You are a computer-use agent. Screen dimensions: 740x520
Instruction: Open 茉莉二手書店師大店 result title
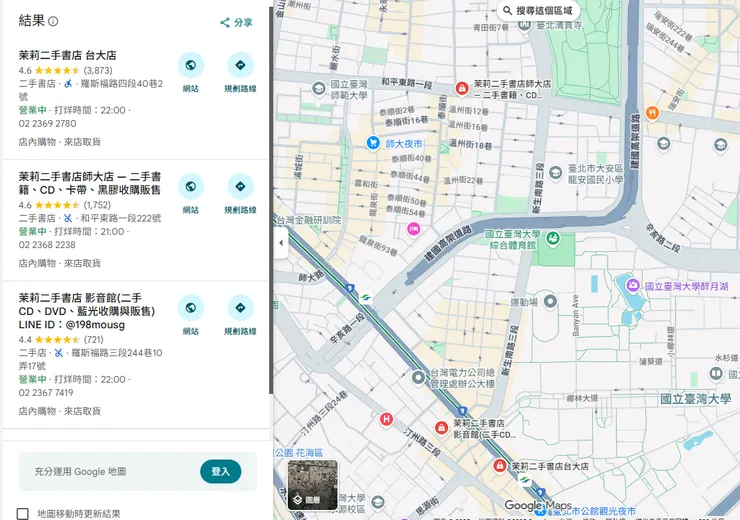click(x=90, y=183)
